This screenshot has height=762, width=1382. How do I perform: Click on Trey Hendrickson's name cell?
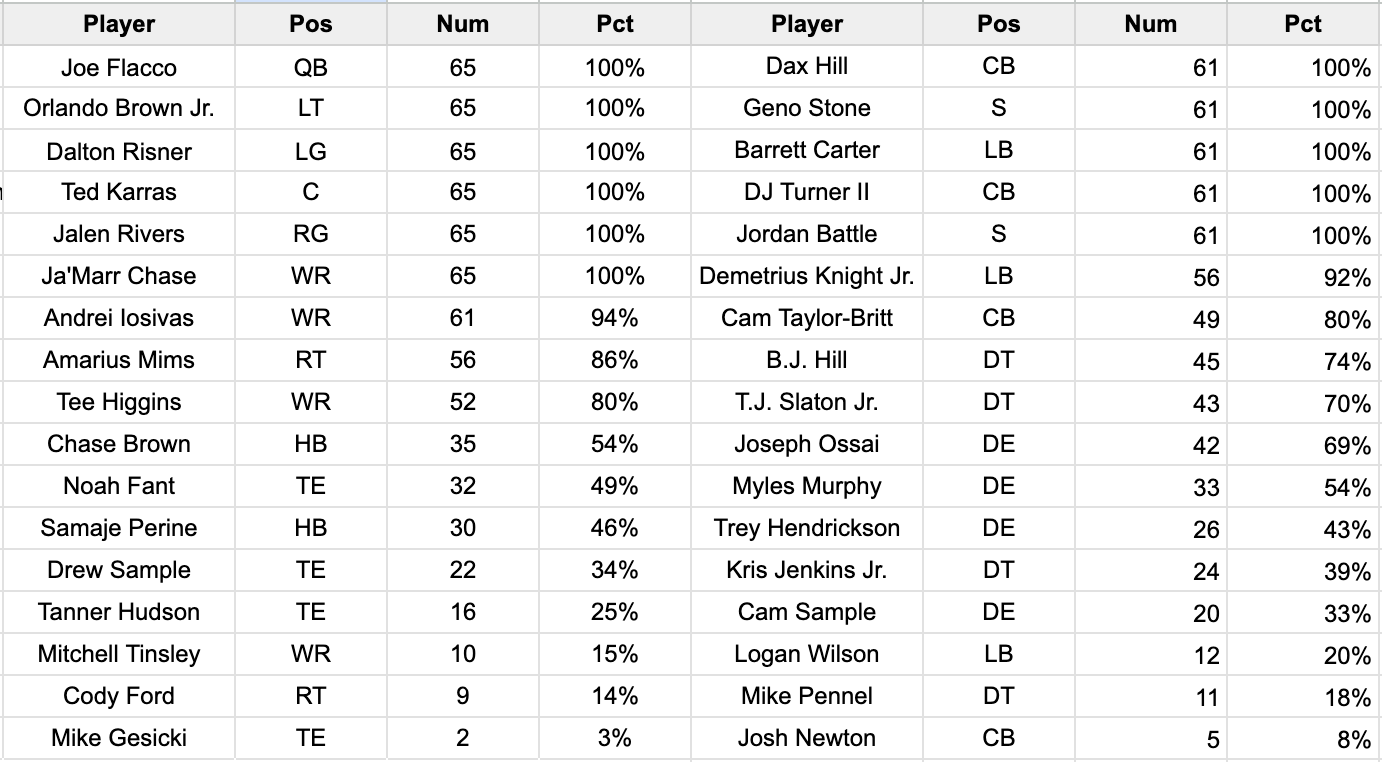(x=806, y=528)
